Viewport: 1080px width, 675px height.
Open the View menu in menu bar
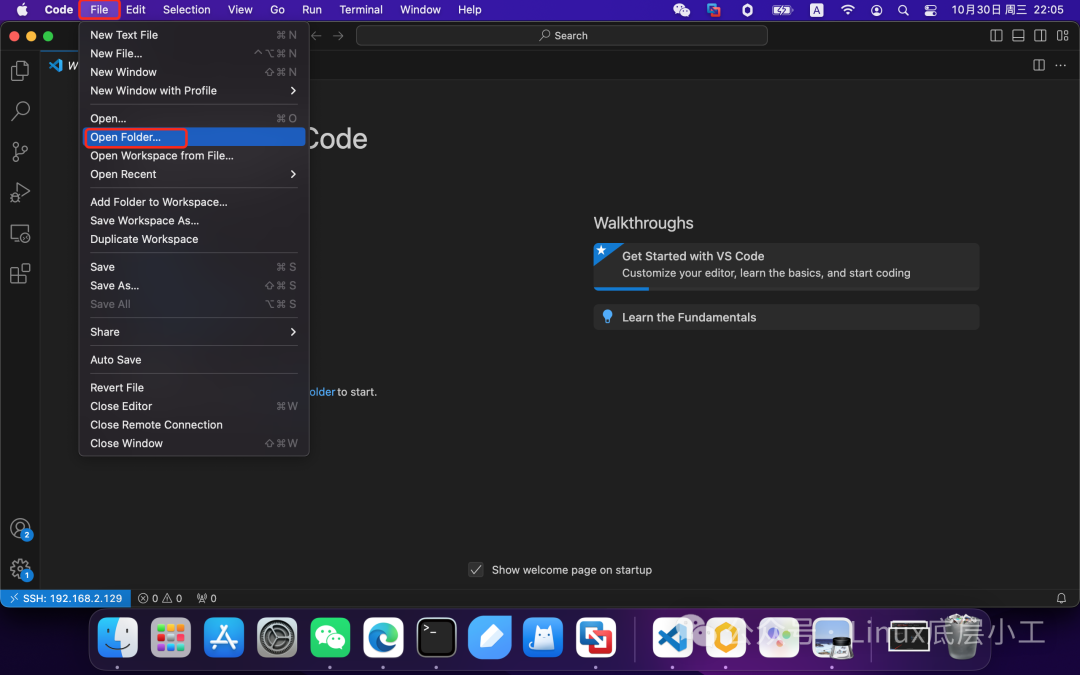[x=240, y=10]
